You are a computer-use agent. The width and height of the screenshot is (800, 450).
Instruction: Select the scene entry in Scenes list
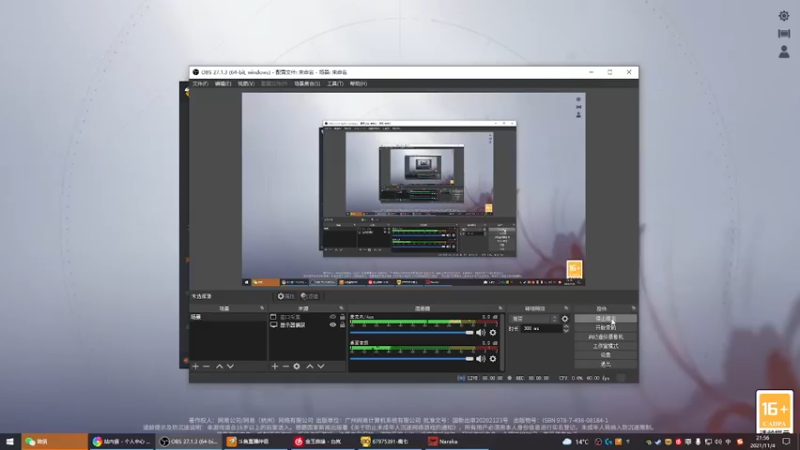(x=228, y=317)
